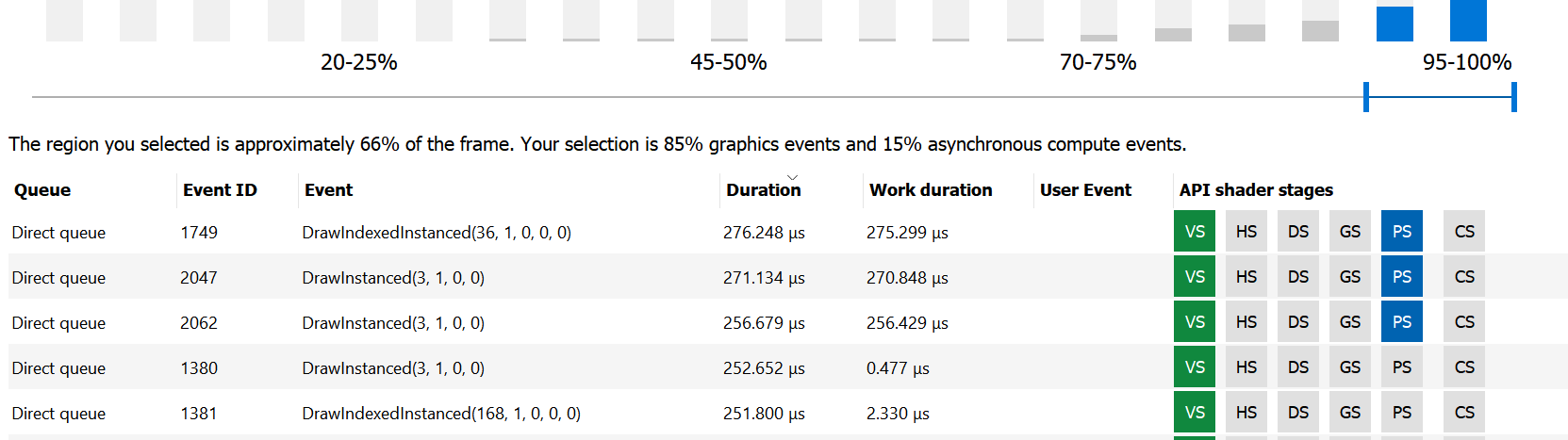Click the right handle of the blue range selector
This screenshot has height=440, width=1568.
point(1513,97)
